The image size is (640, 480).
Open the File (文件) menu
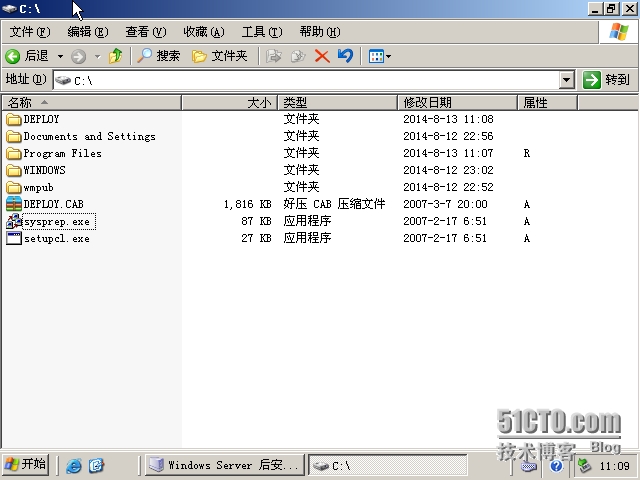coord(30,32)
